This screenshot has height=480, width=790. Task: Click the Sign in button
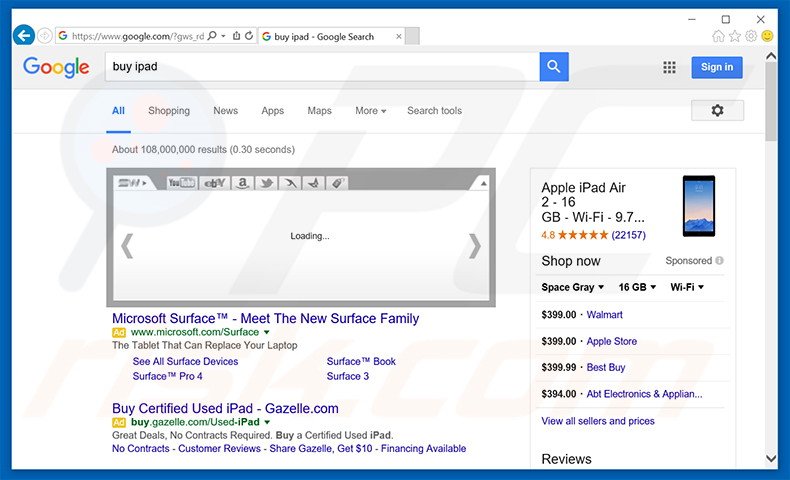[x=717, y=67]
